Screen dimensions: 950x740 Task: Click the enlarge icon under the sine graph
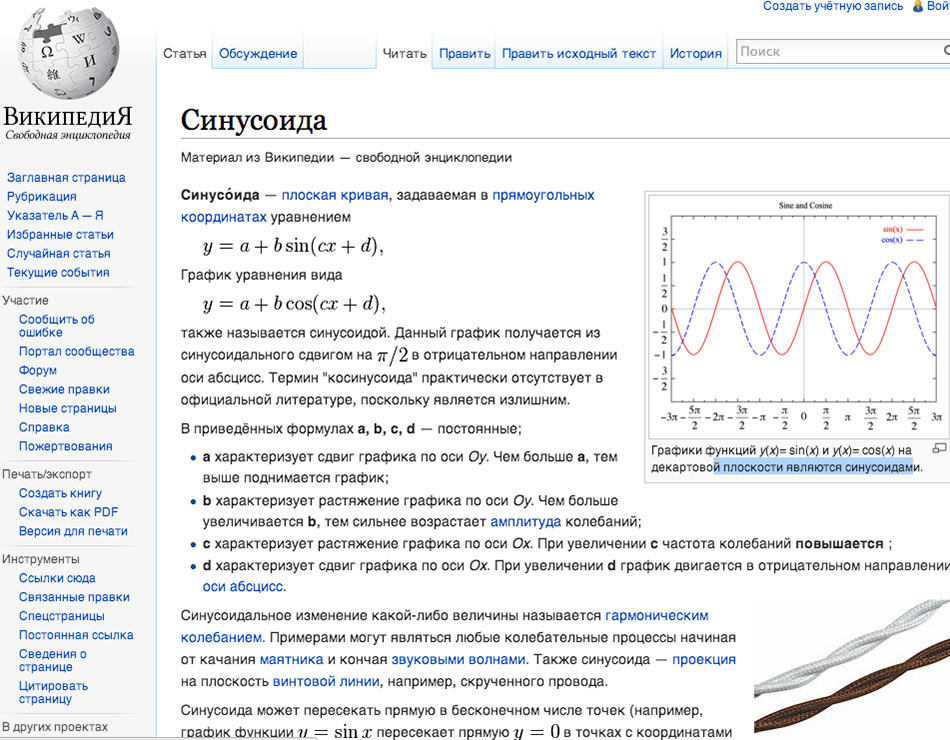click(938, 449)
